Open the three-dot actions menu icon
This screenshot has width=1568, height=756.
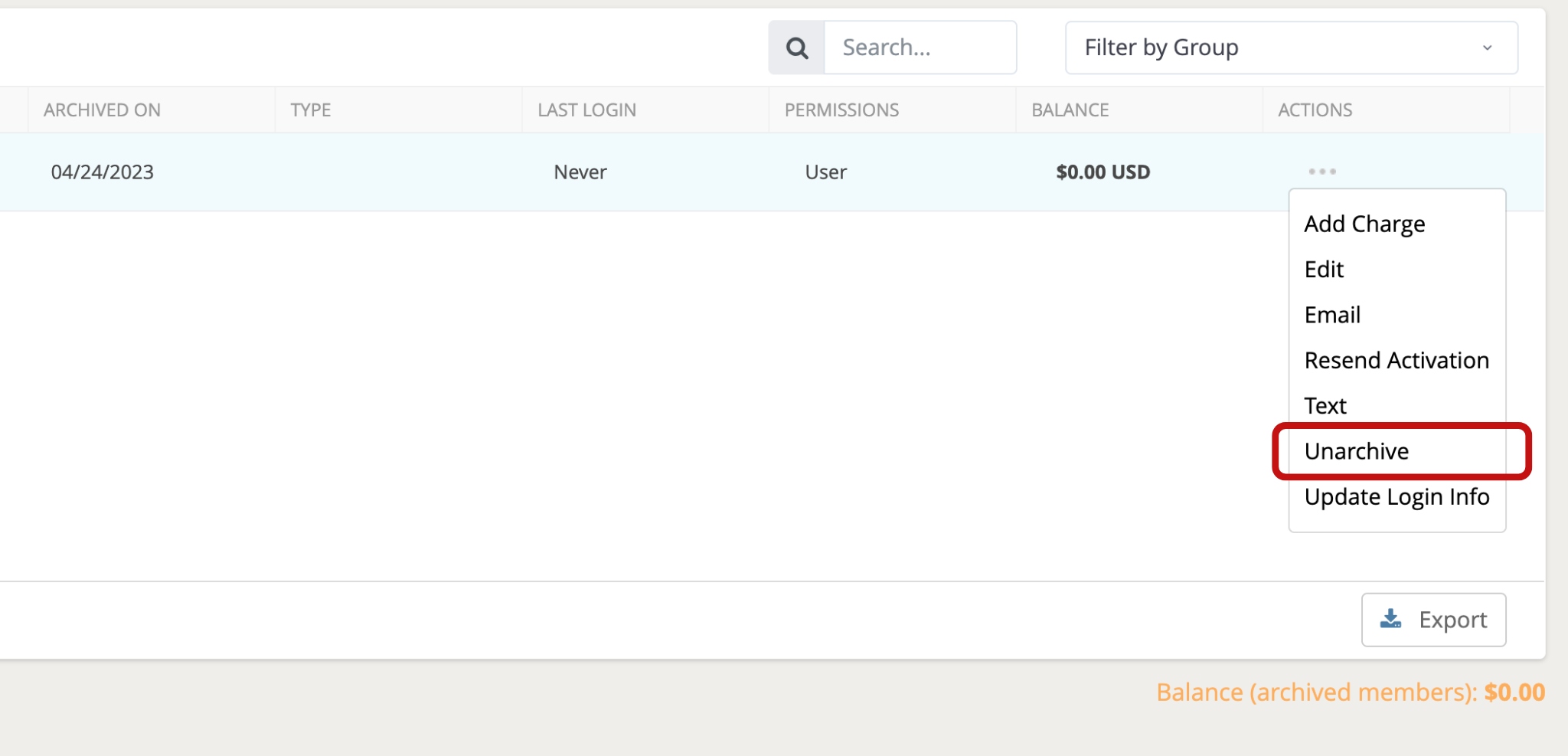(x=1321, y=172)
